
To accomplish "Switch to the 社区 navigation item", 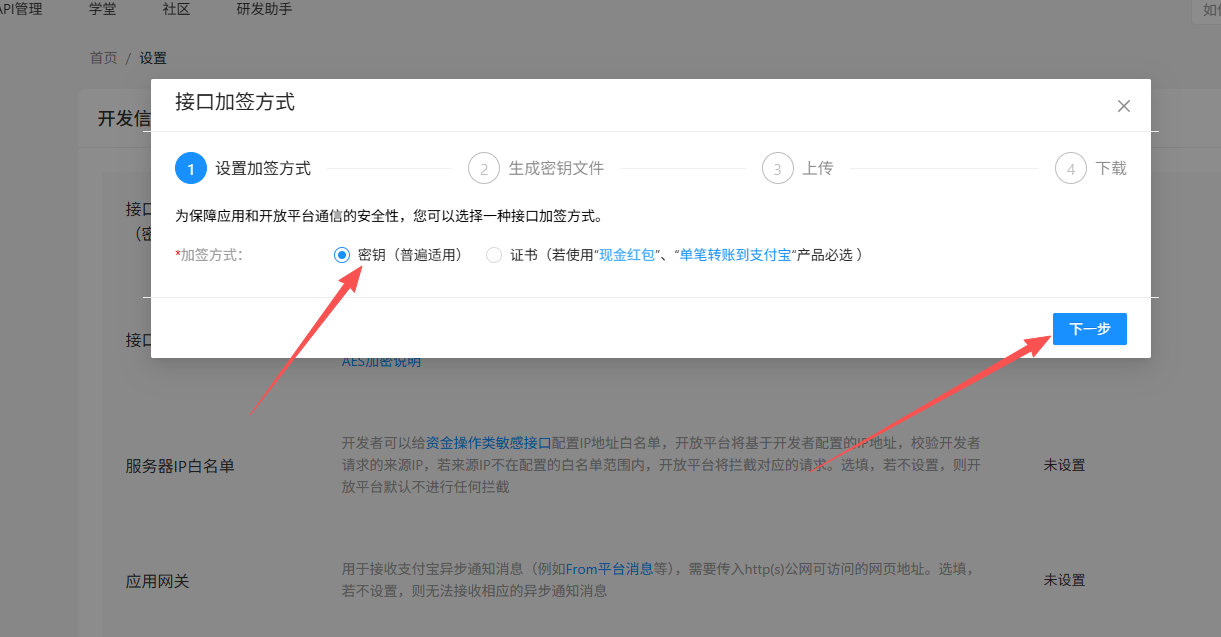I will click(176, 9).
